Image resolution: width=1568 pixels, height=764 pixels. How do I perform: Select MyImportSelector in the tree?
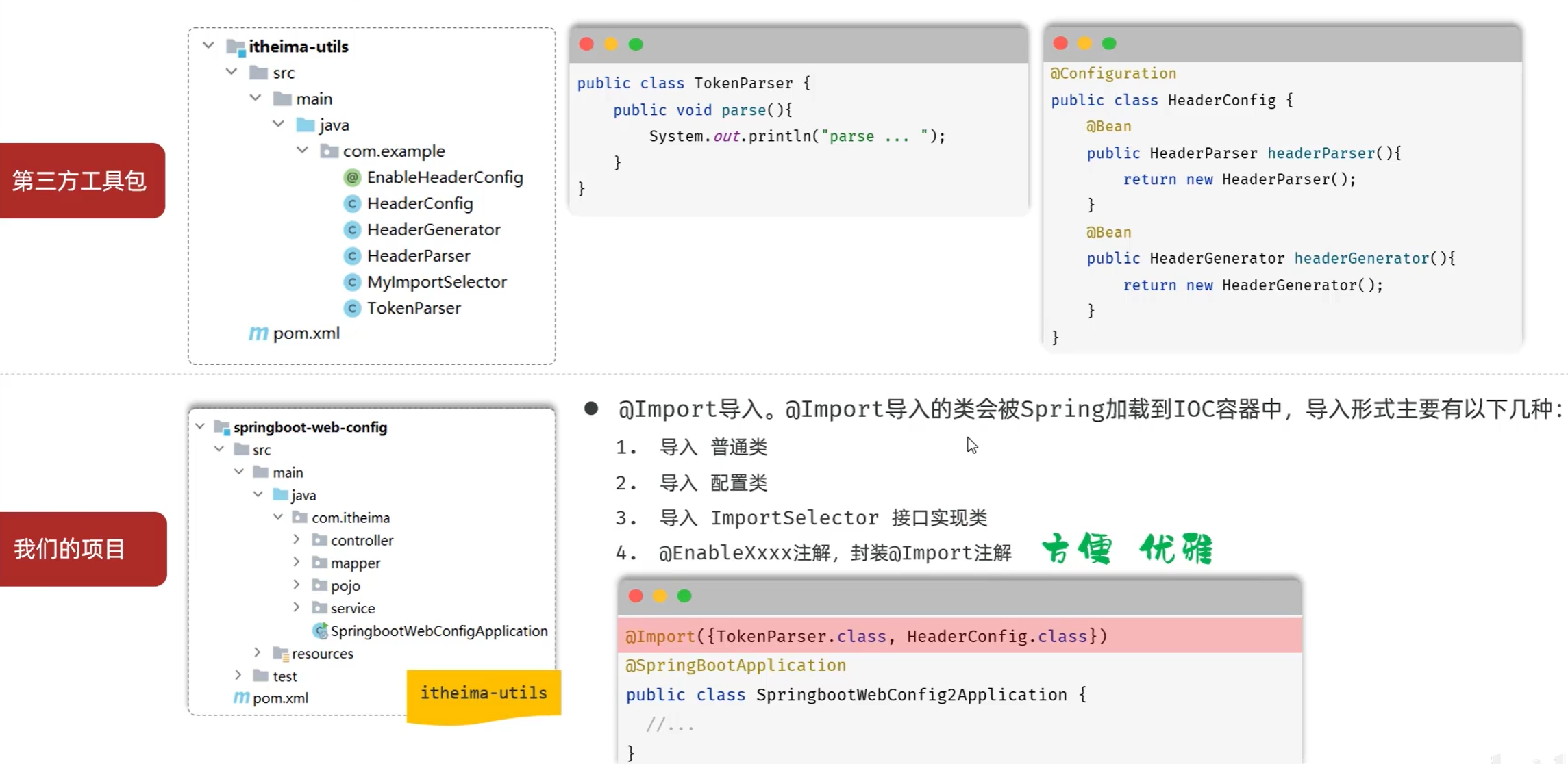(x=436, y=282)
